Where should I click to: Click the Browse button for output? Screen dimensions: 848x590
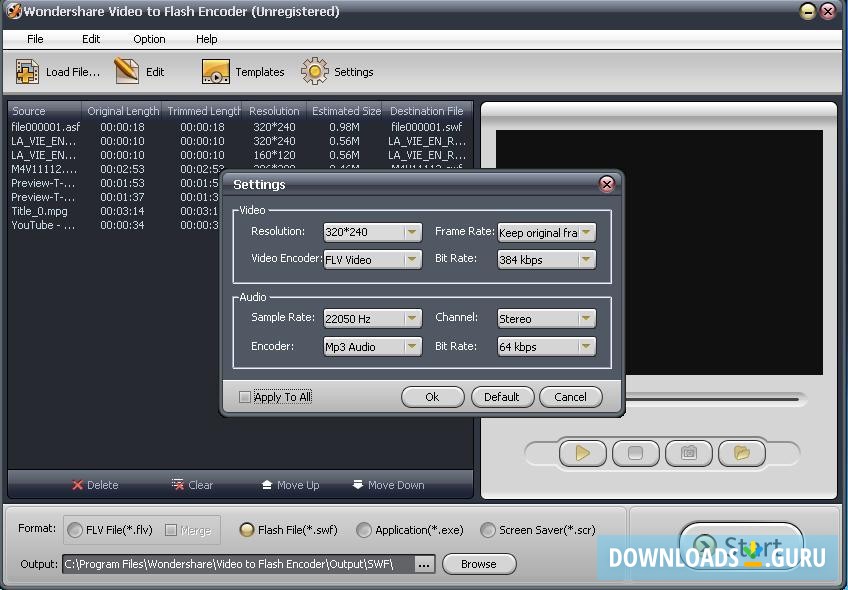479,564
